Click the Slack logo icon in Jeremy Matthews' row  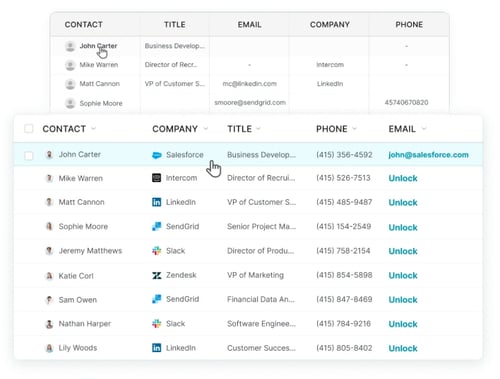[x=156, y=251]
